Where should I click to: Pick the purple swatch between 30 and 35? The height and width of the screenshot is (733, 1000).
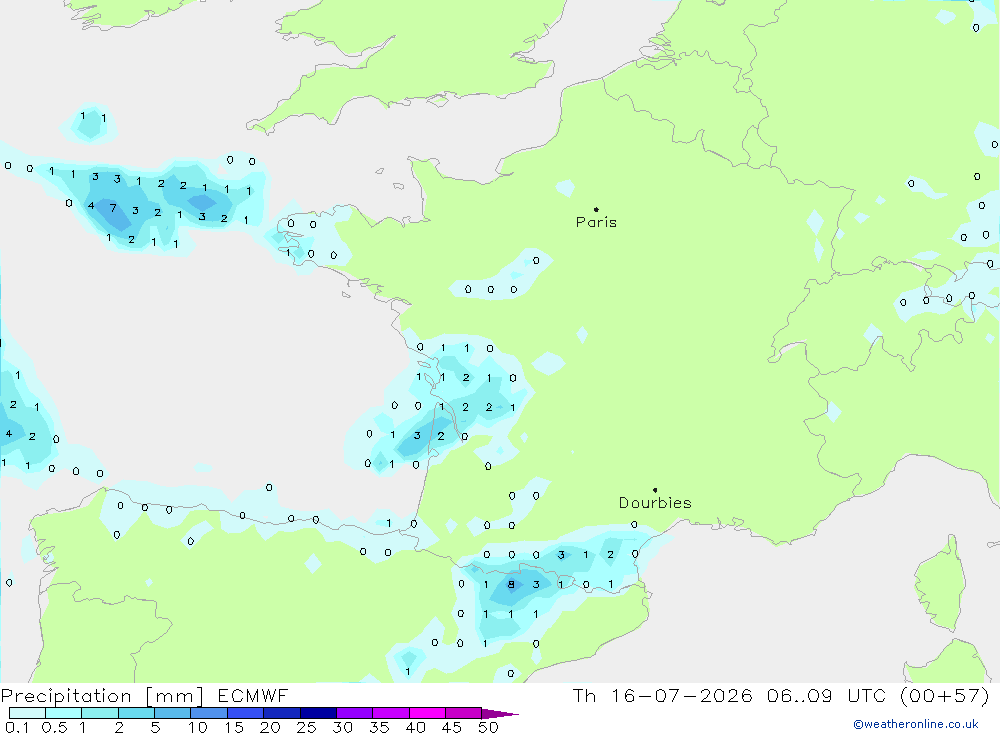pos(354,713)
